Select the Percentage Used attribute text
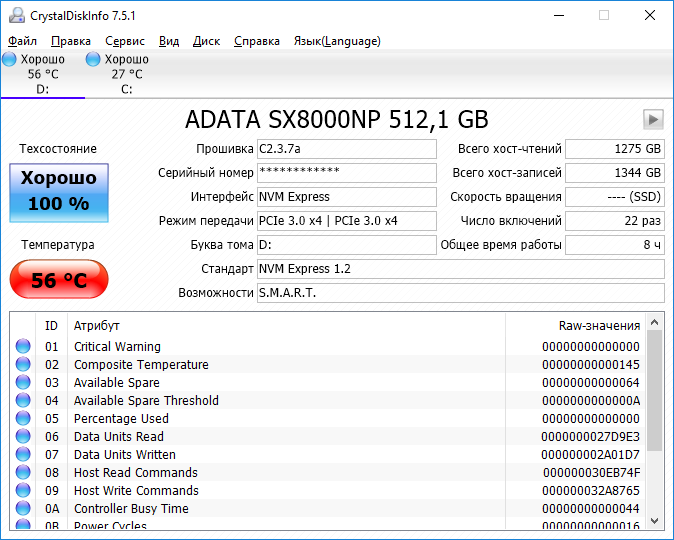The height and width of the screenshot is (540, 674). [121, 419]
